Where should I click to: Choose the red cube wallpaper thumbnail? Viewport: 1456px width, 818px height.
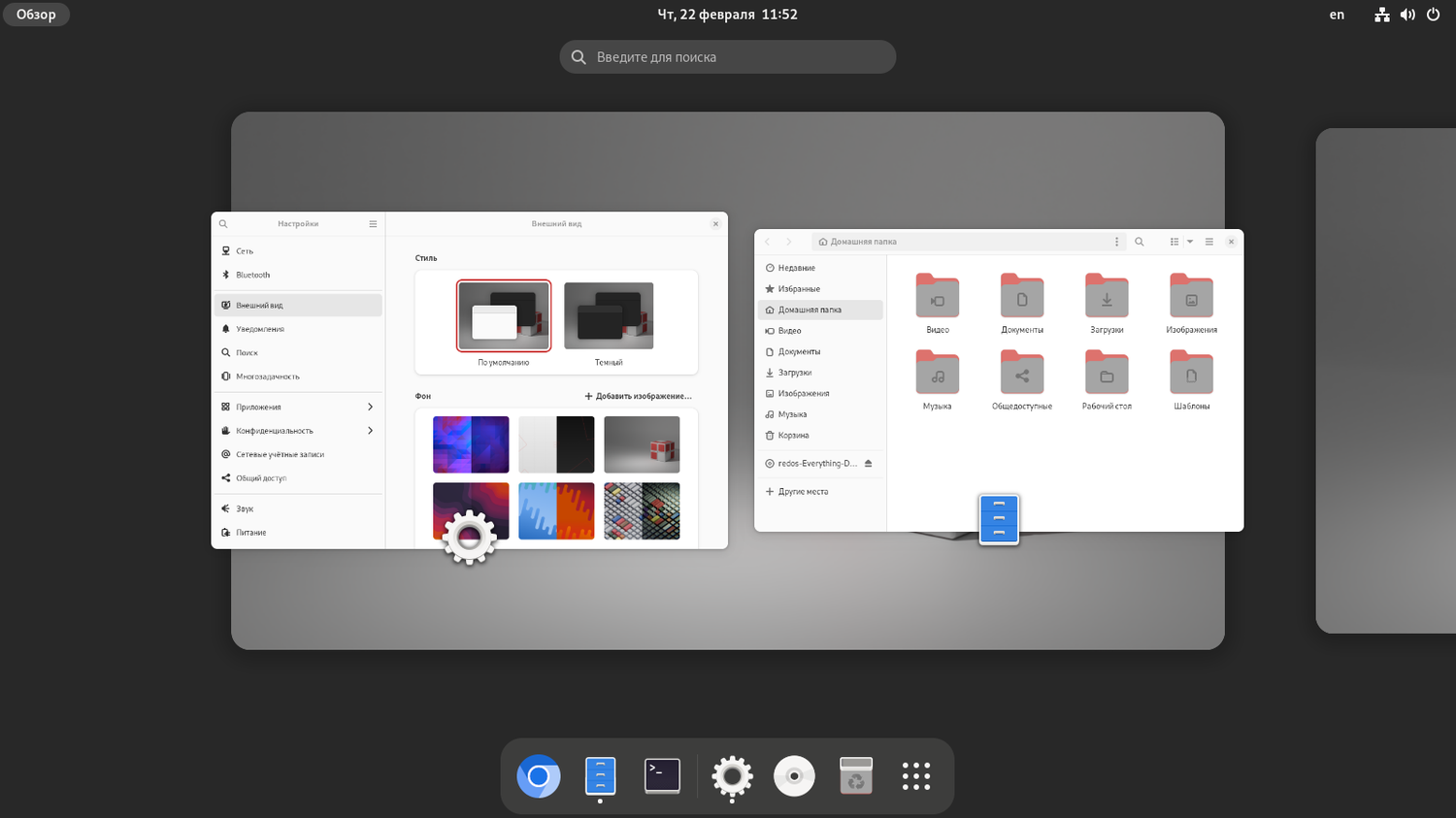click(642, 444)
